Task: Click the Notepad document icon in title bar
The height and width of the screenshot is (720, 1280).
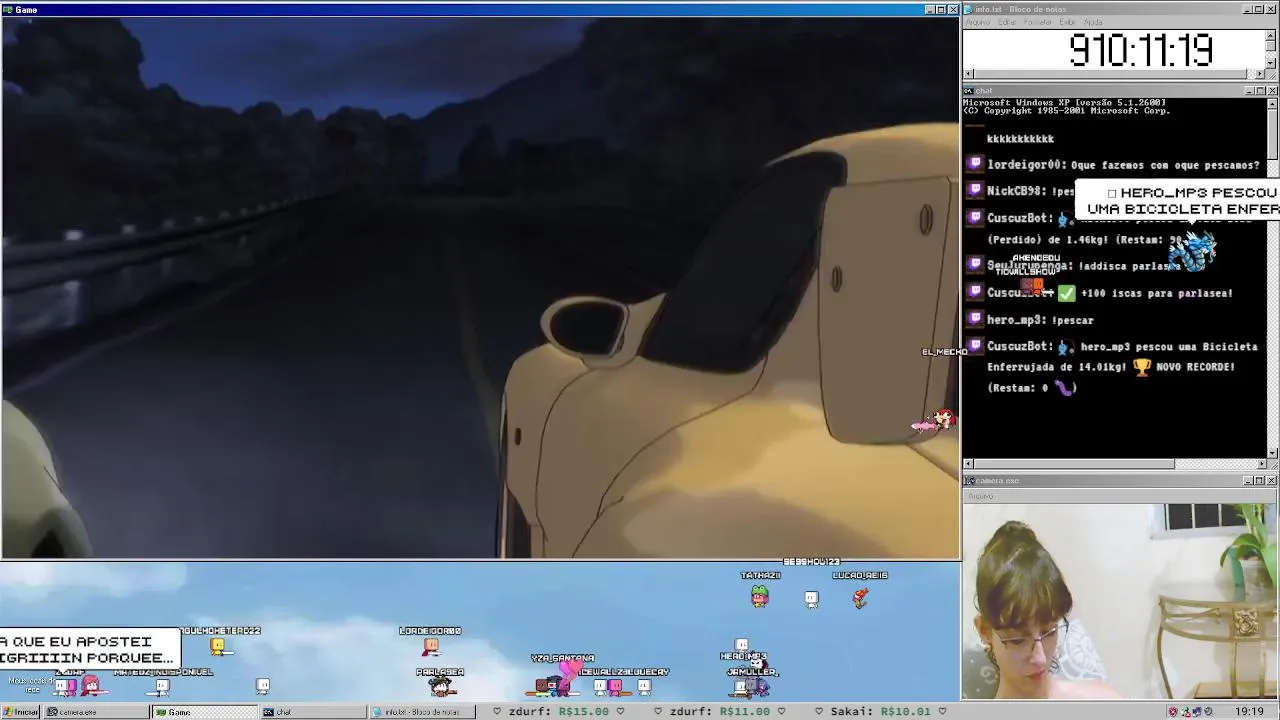Action: coord(968,9)
